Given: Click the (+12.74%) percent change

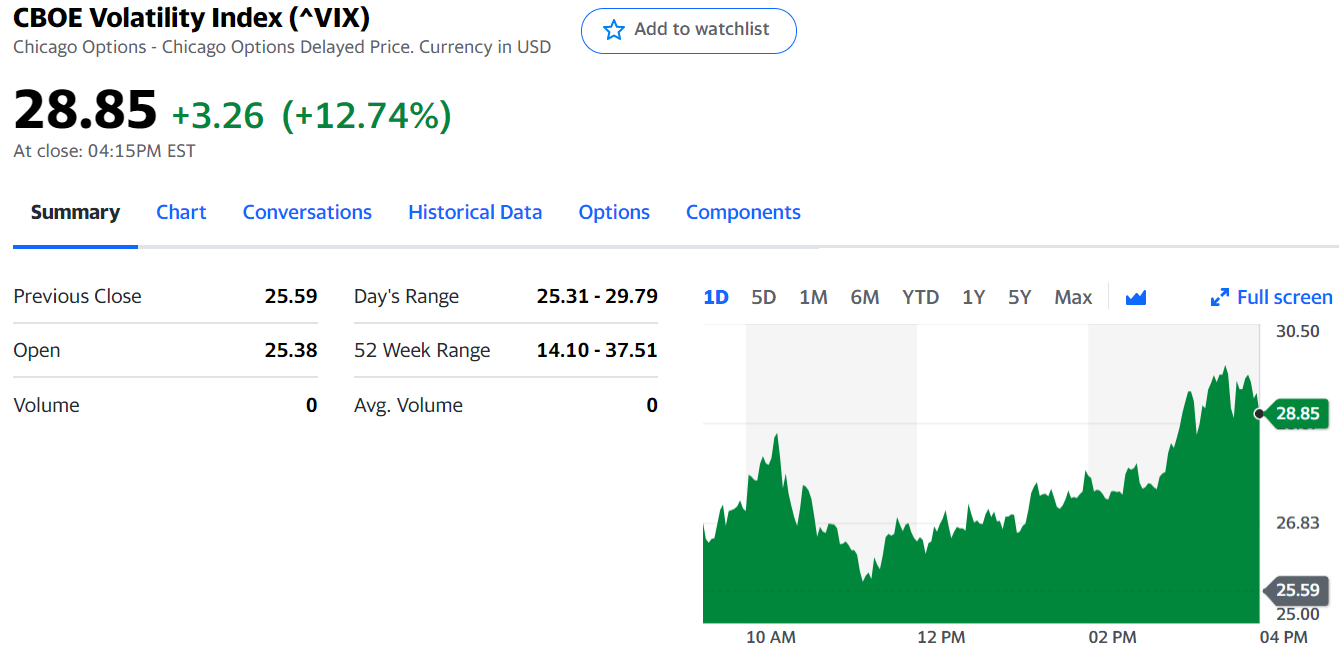Looking at the screenshot, I should [x=366, y=116].
